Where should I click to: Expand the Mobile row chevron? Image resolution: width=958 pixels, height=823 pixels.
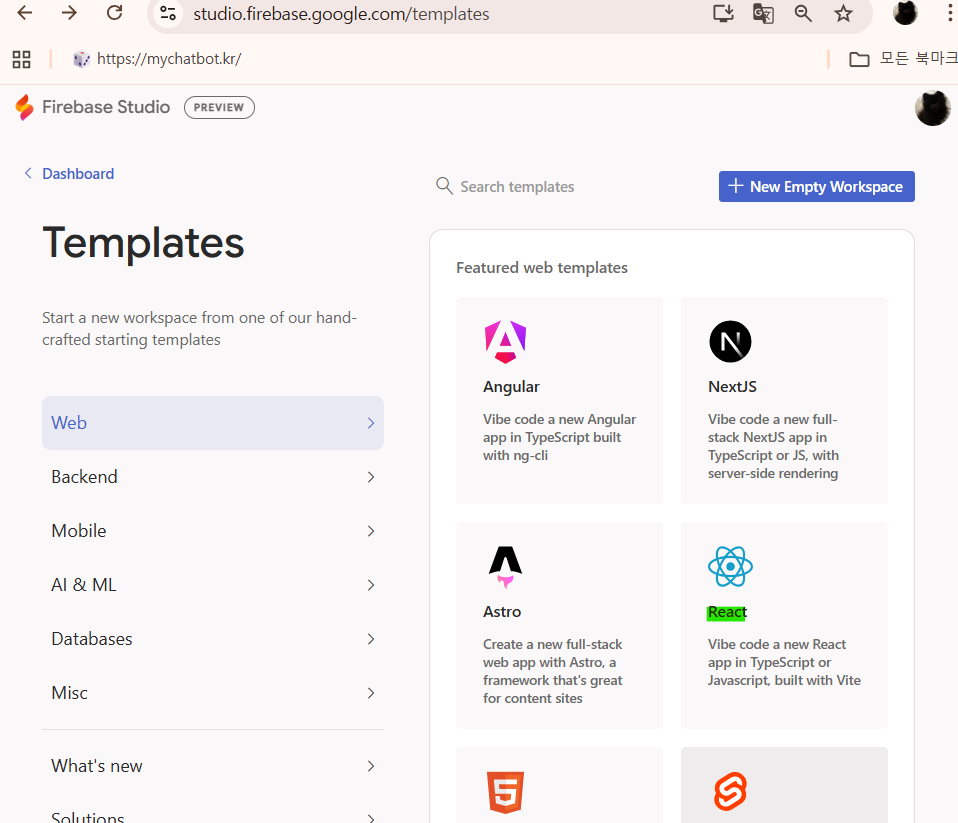[371, 531]
